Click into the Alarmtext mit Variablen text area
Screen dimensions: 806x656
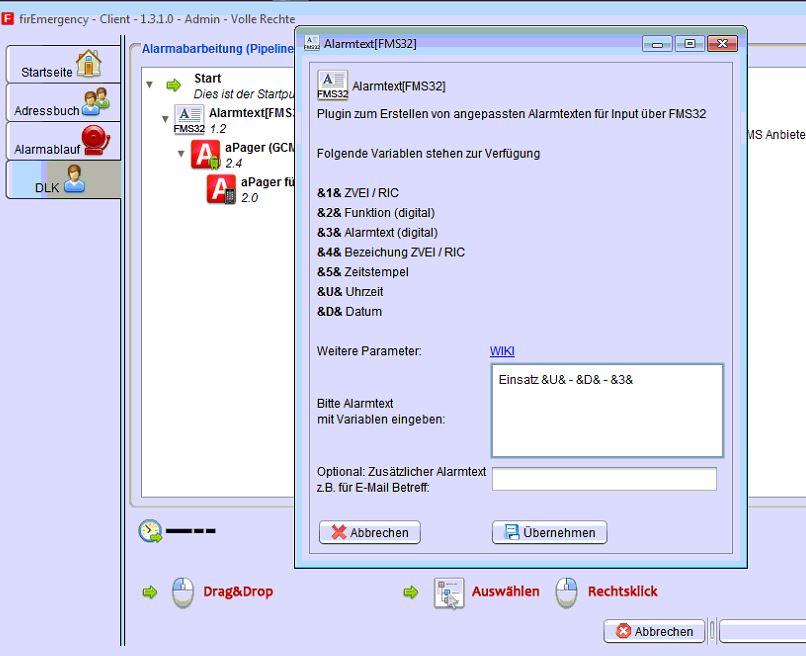point(606,410)
